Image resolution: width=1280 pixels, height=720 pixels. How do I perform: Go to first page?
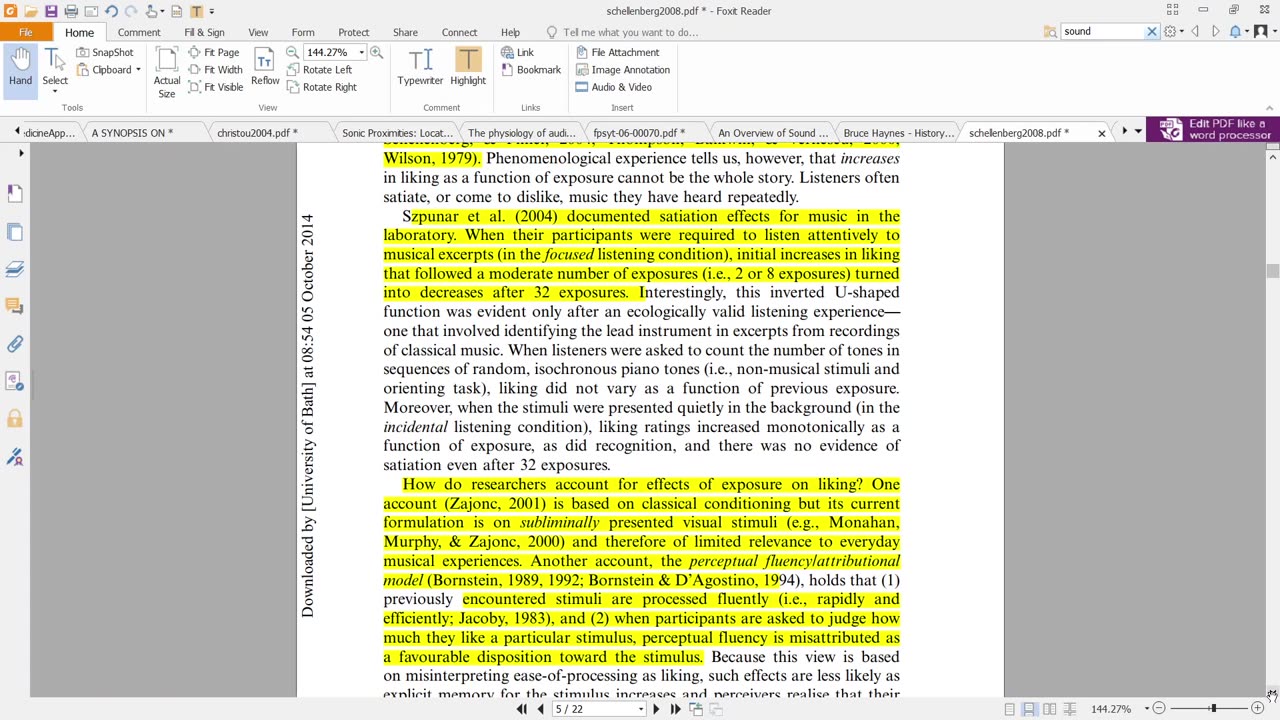click(521, 709)
